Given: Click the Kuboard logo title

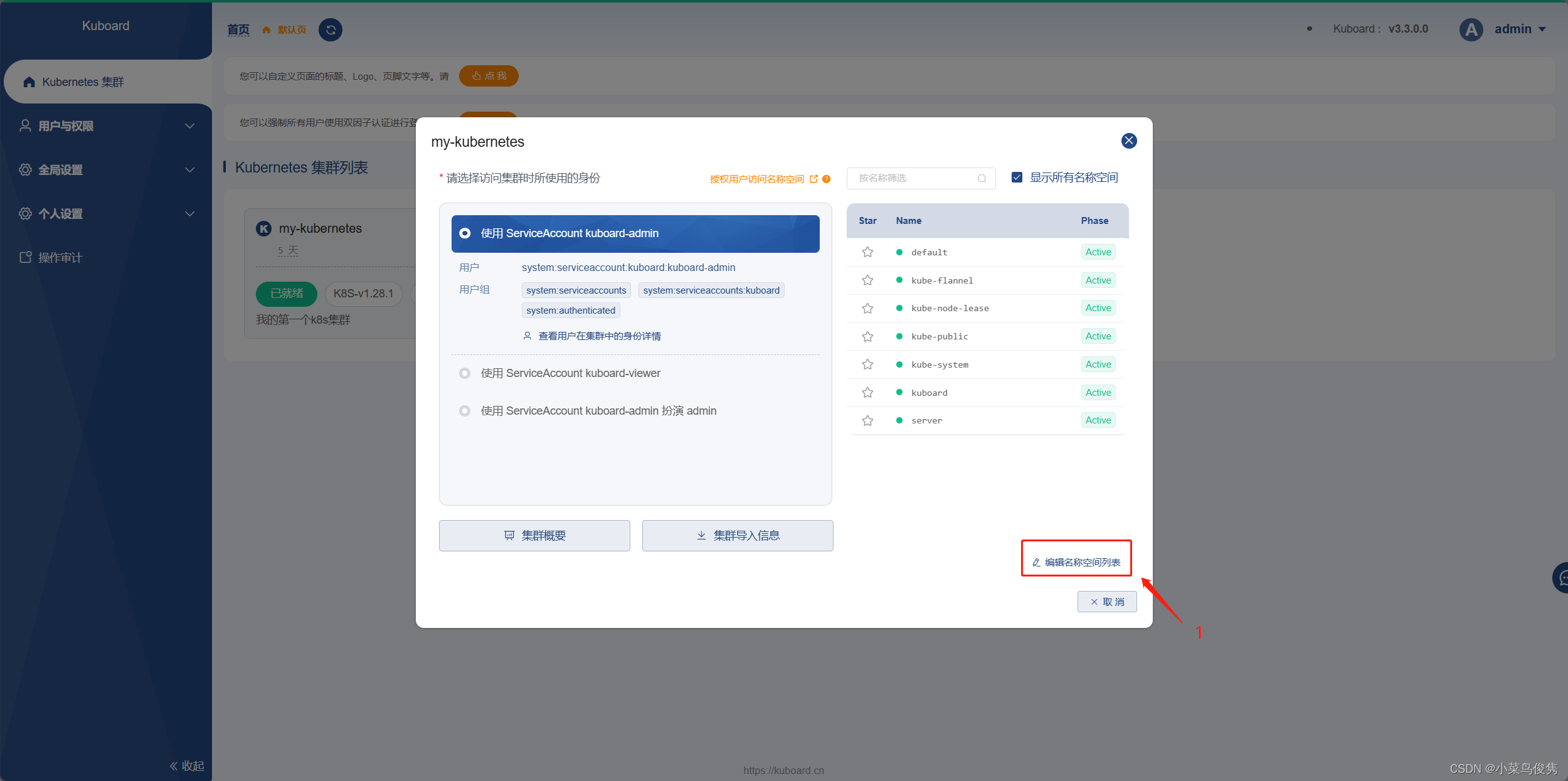Looking at the screenshot, I should [105, 26].
